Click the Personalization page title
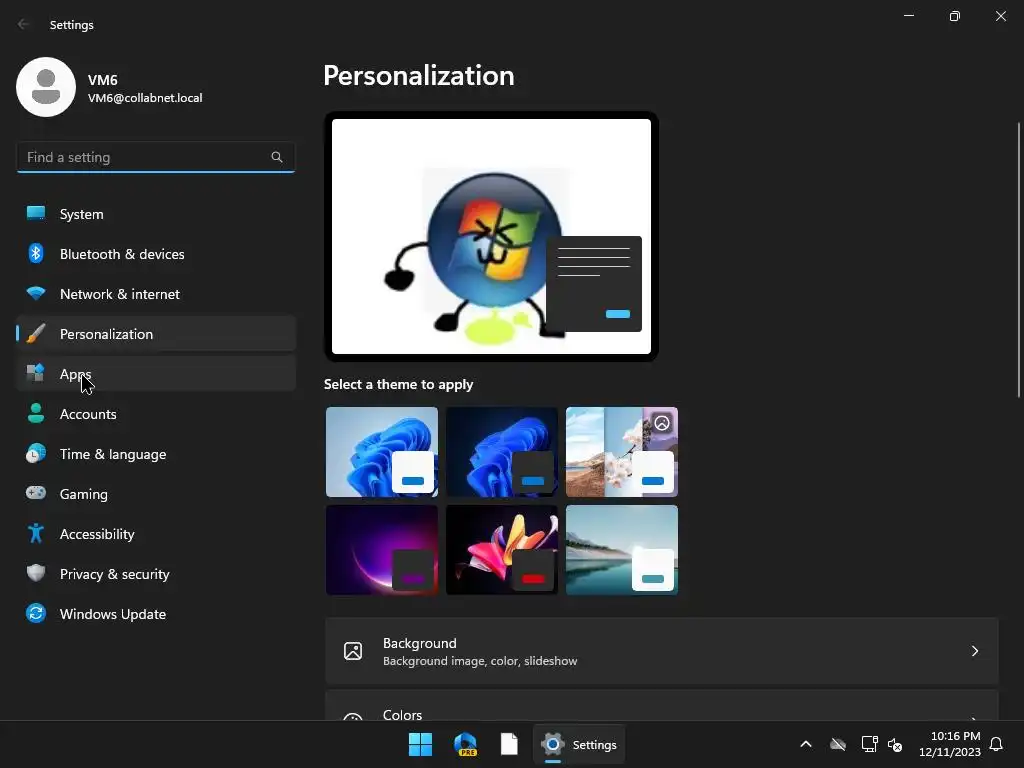The width and height of the screenshot is (1024, 768). click(419, 76)
